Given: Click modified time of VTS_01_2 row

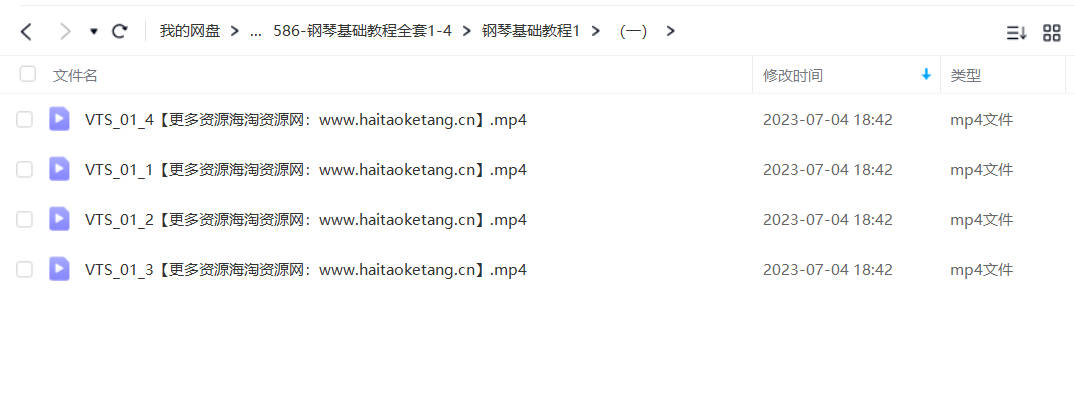Looking at the screenshot, I should [x=828, y=219].
